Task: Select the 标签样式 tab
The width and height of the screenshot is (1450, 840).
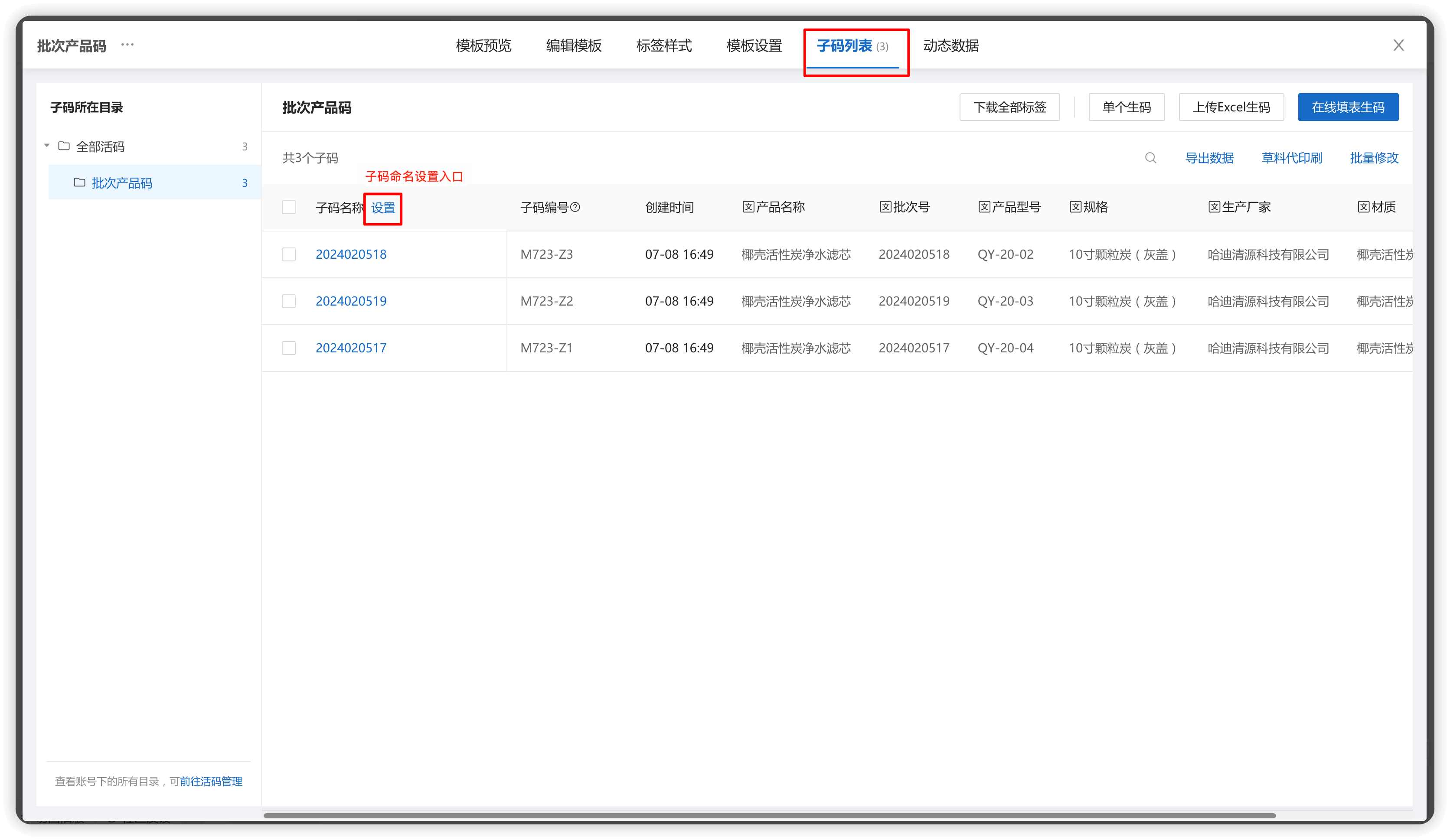Action: click(665, 46)
